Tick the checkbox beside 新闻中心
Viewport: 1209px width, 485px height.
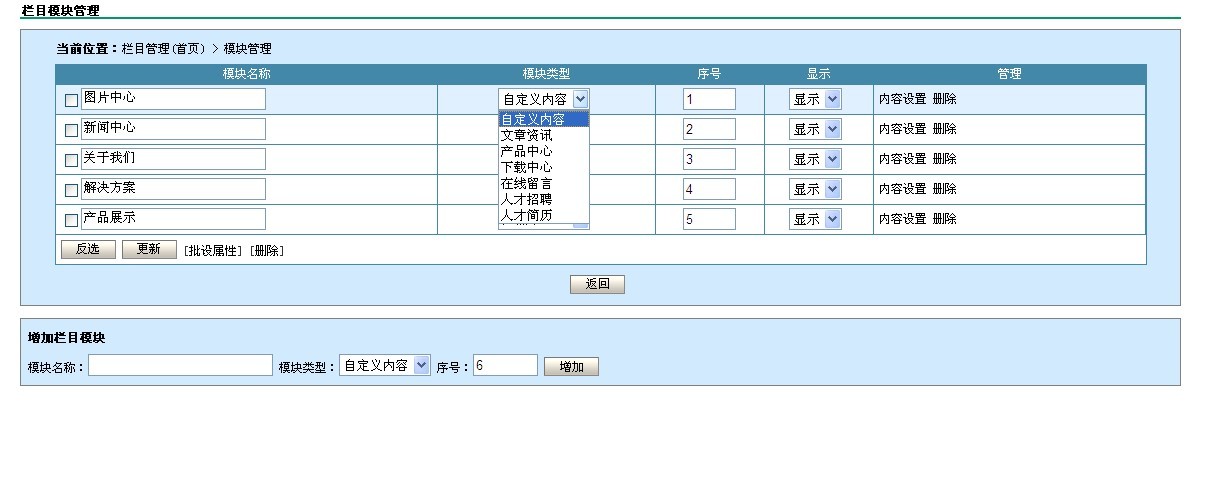pyautogui.click(x=71, y=130)
